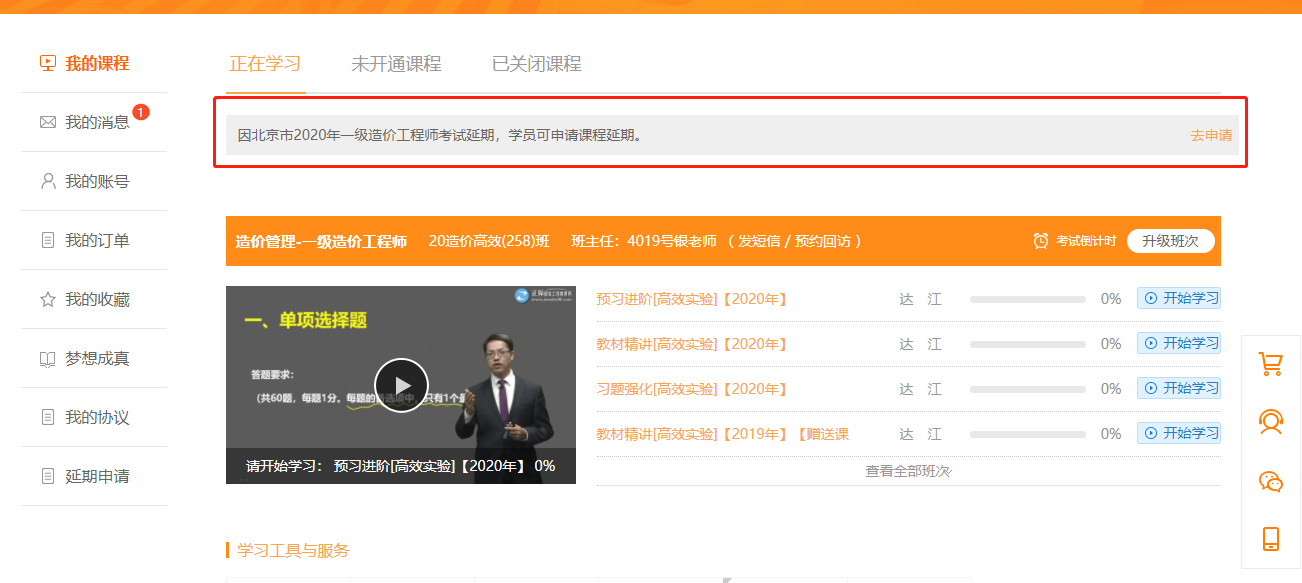Switch to the 未开通课程 tab
The height and width of the screenshot is (583, 1302).
coord(396,64)
